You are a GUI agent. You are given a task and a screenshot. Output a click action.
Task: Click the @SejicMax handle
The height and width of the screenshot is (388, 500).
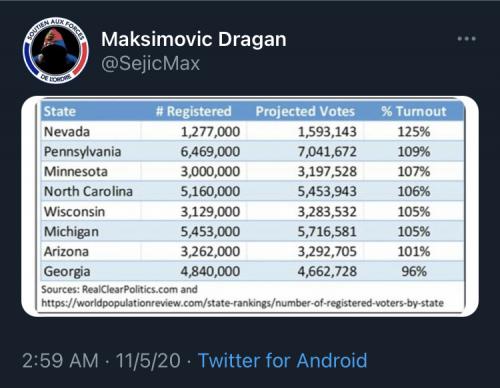pyautogui.click(x=150, y=63)
